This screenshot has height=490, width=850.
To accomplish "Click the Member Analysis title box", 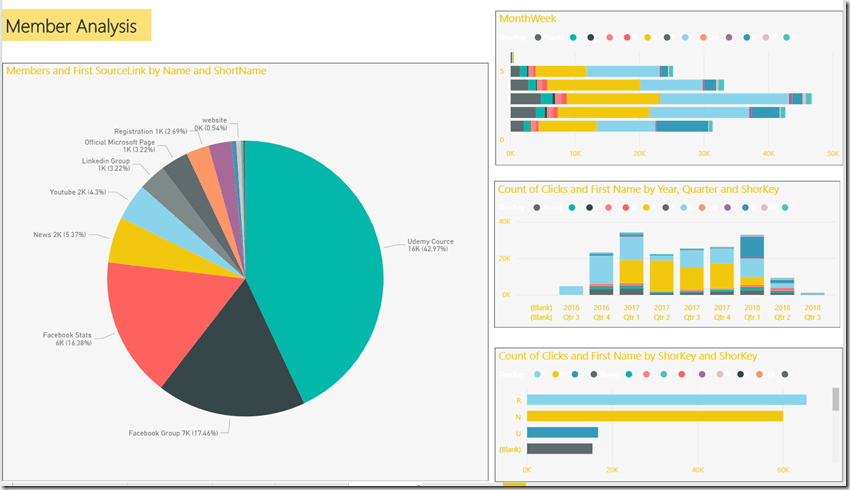I will click(76, 26).
